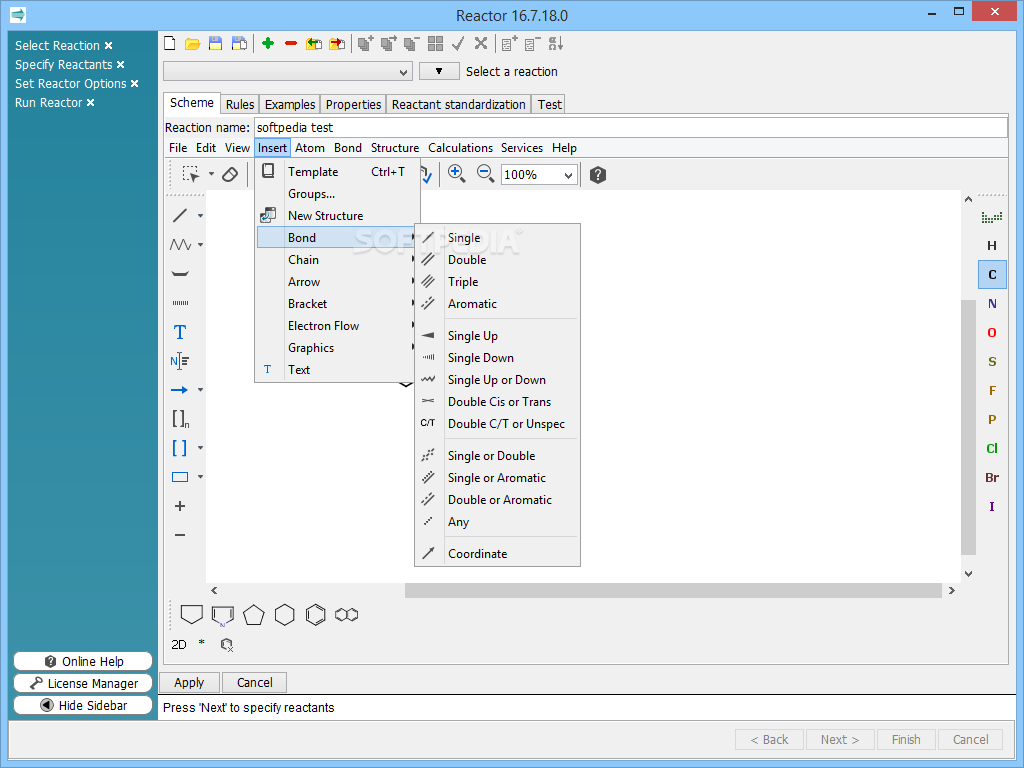Image resolution: width=1024 pixels, height=768 pixels.
Task: Select the chain zigzag tool
Action: pos(180,245)
